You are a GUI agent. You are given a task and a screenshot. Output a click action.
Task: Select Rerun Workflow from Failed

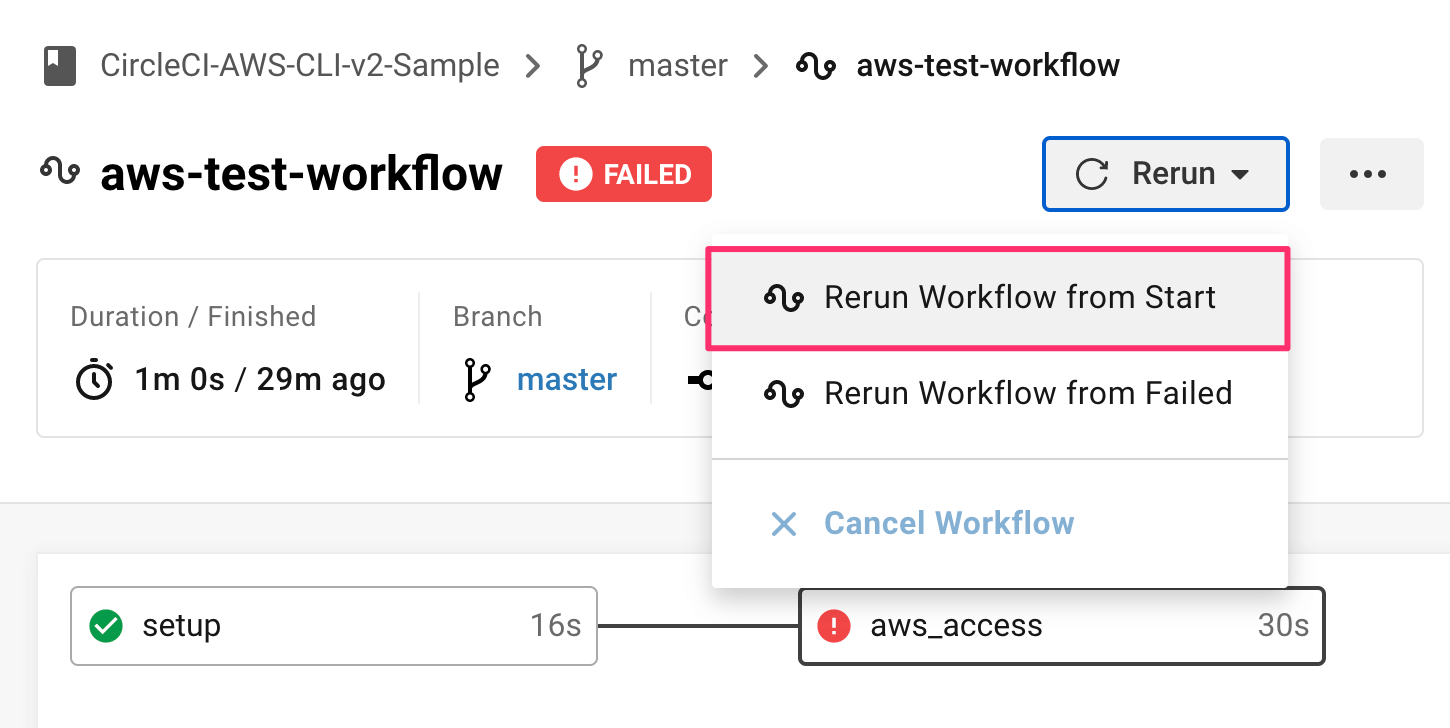[x=1027, y=393]
